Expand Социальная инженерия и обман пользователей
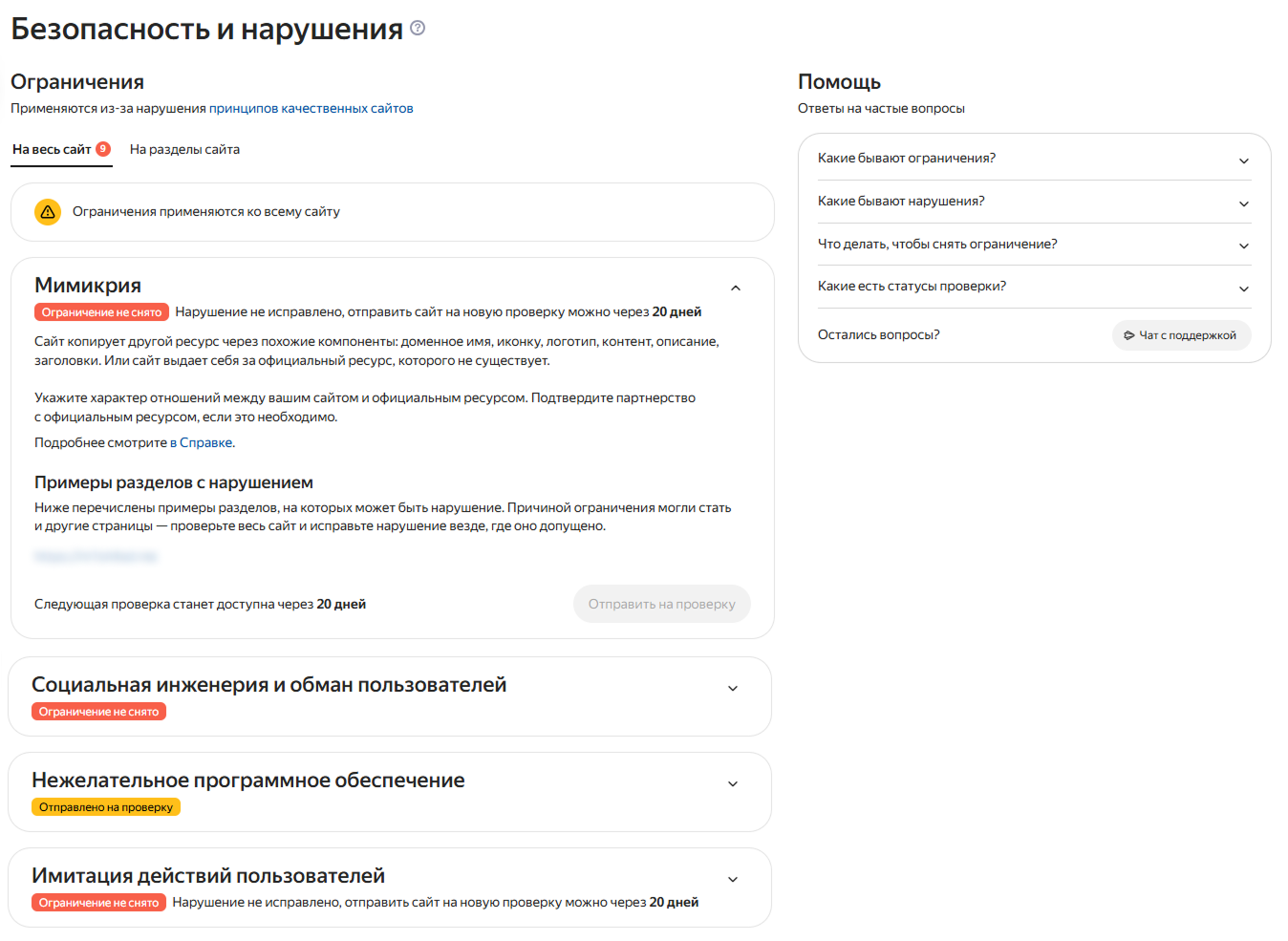1288x941 pixels. (733, 689)
